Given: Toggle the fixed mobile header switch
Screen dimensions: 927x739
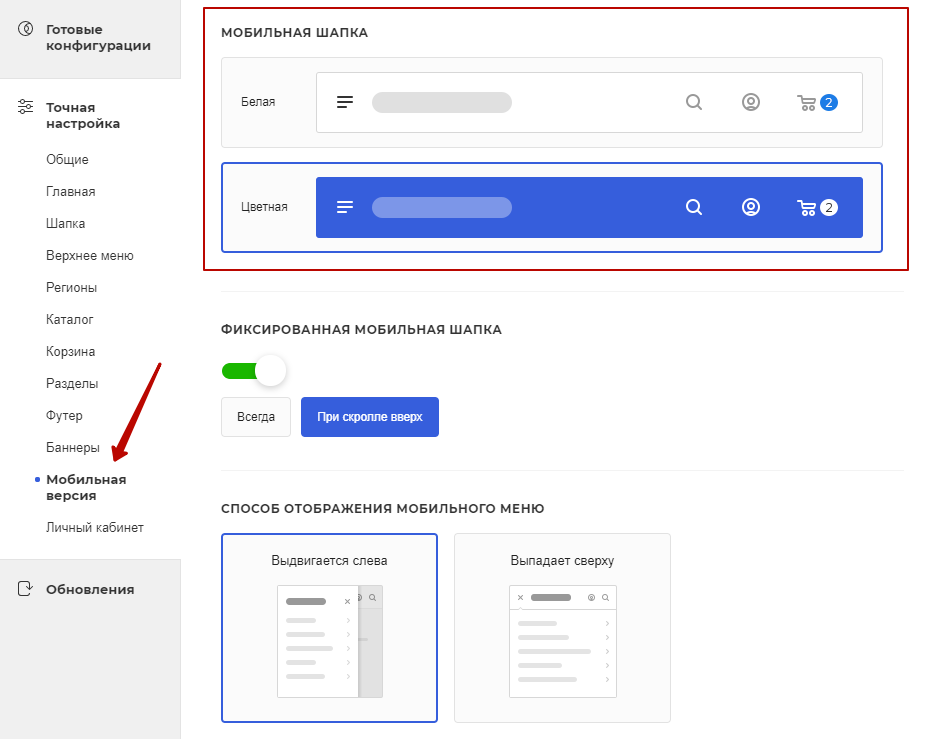Looking at the screenshot, I should 254,371.
